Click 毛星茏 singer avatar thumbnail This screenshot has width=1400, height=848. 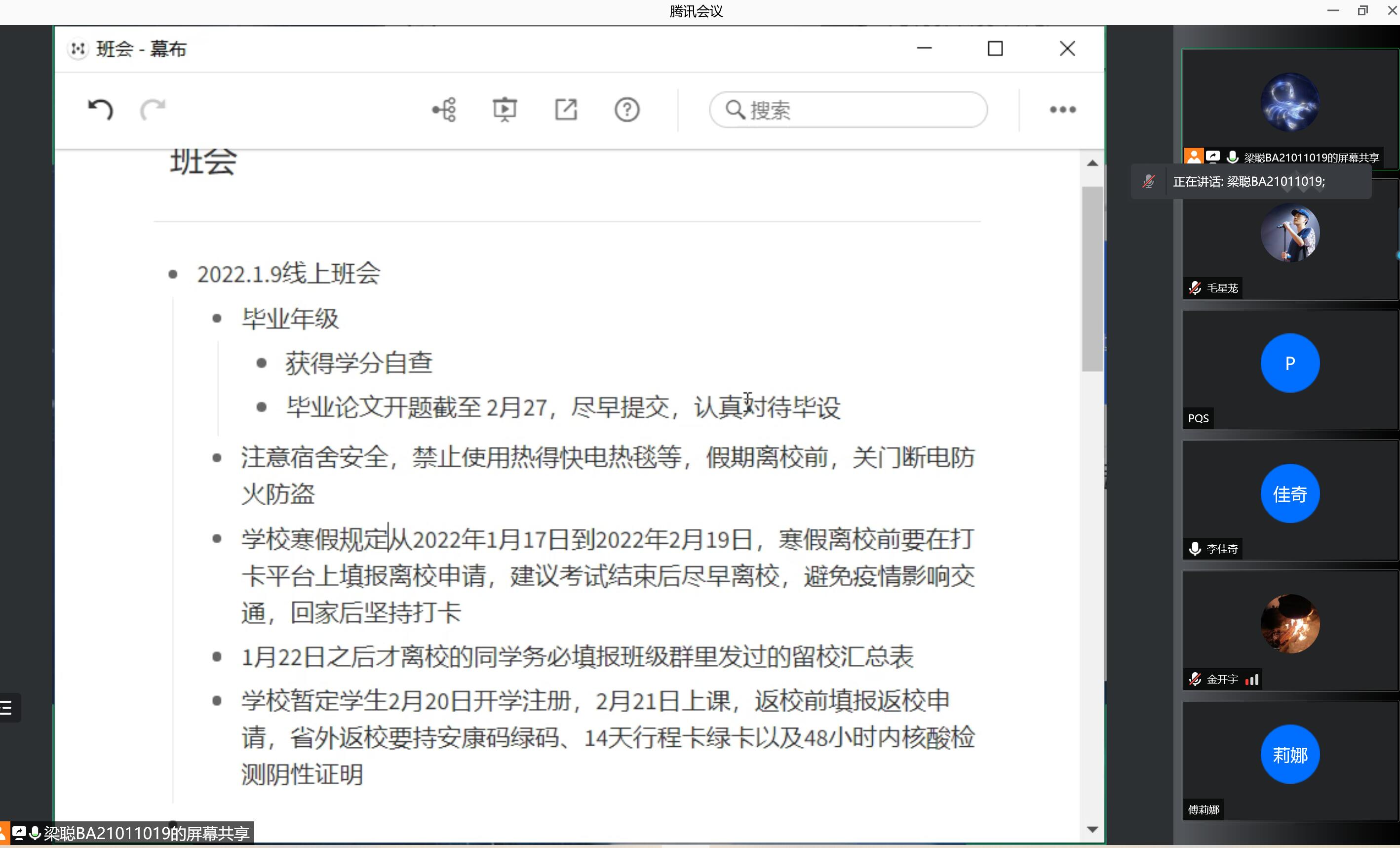(1290, 233)
